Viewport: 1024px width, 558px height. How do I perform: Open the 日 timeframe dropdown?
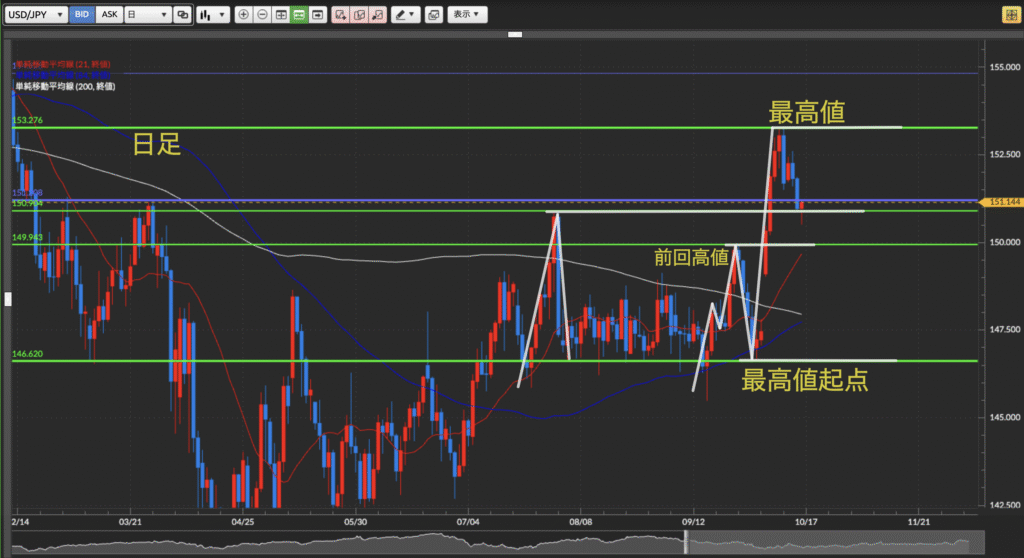[146, 15]
